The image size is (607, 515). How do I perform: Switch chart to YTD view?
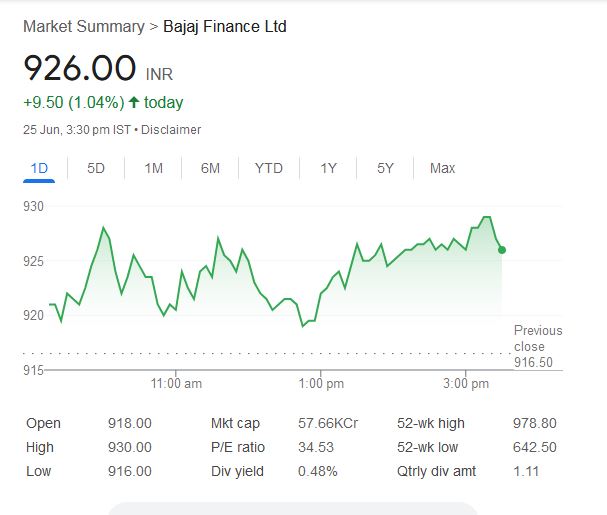[268, 168]
